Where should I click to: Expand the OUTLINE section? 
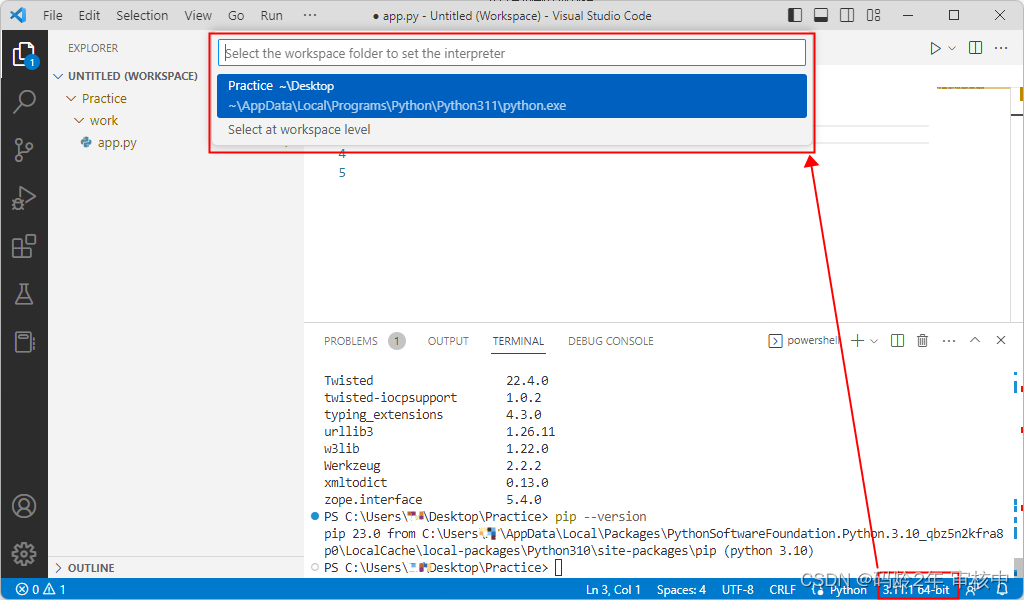(91, 568)
